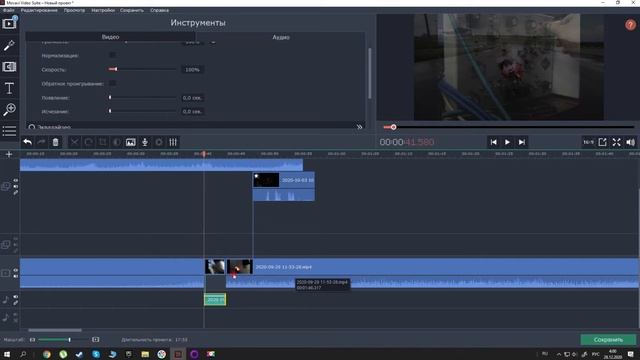640x360 pixels.
Task: Open the 16:9 aspect ratio dropdown
Action: pos(588,142)
